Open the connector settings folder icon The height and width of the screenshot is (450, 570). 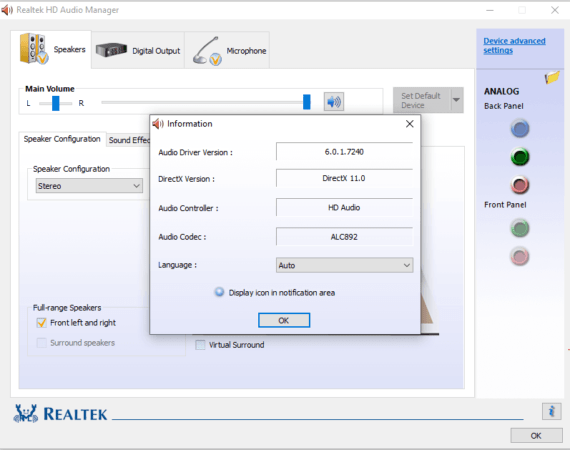[552, 77]
